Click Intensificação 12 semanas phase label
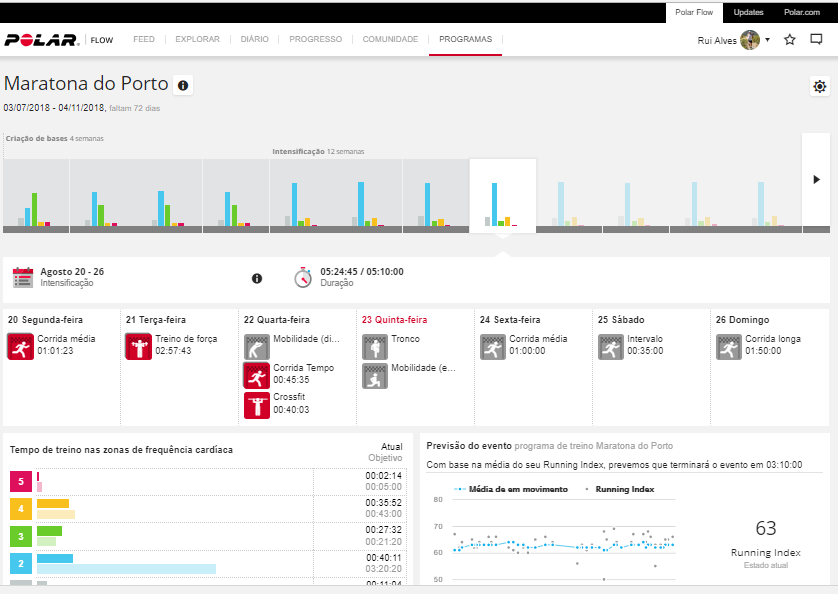Screen dimensions: 838x594 318,152
